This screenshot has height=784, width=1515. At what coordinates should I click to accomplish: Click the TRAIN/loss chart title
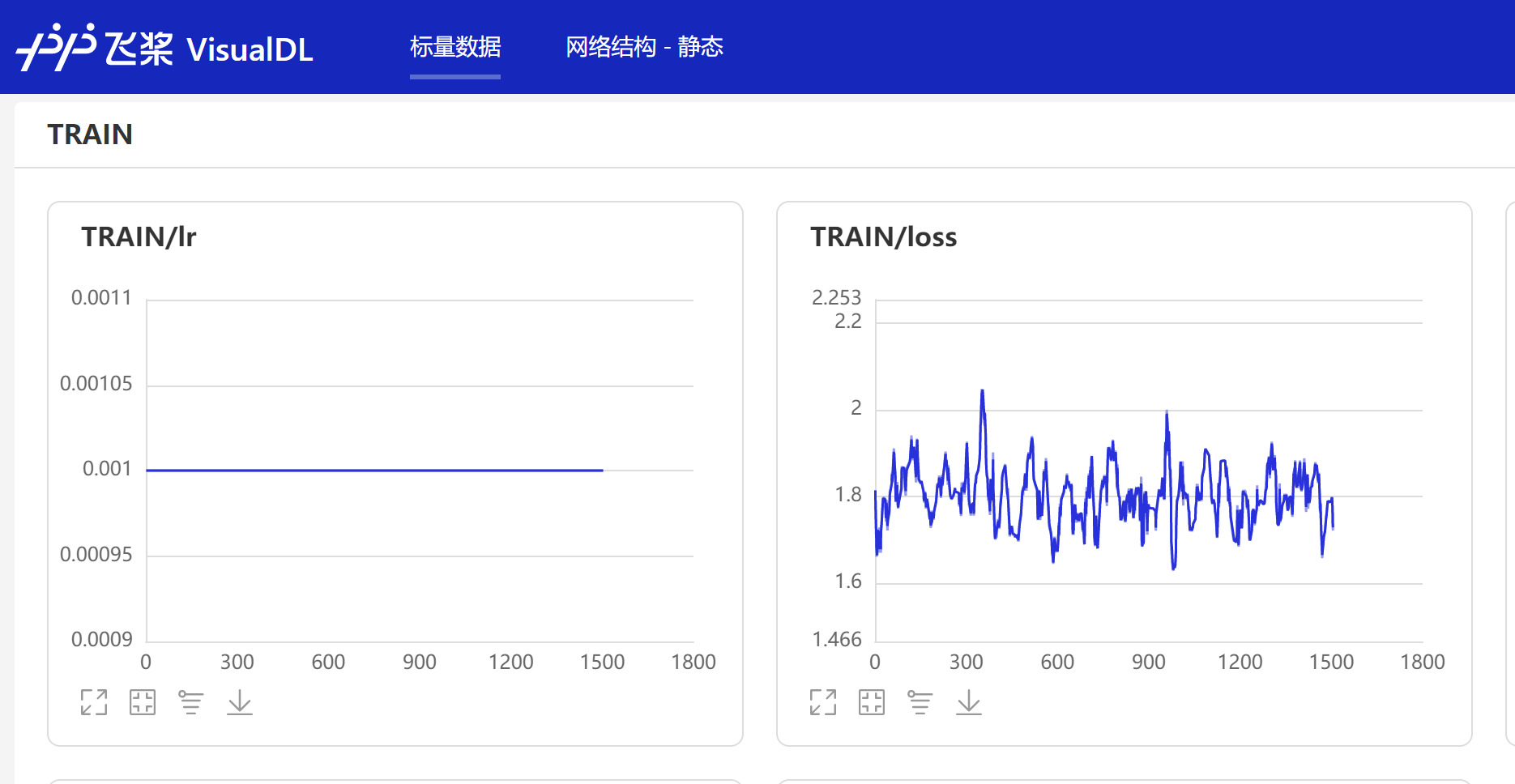(883, 236)
